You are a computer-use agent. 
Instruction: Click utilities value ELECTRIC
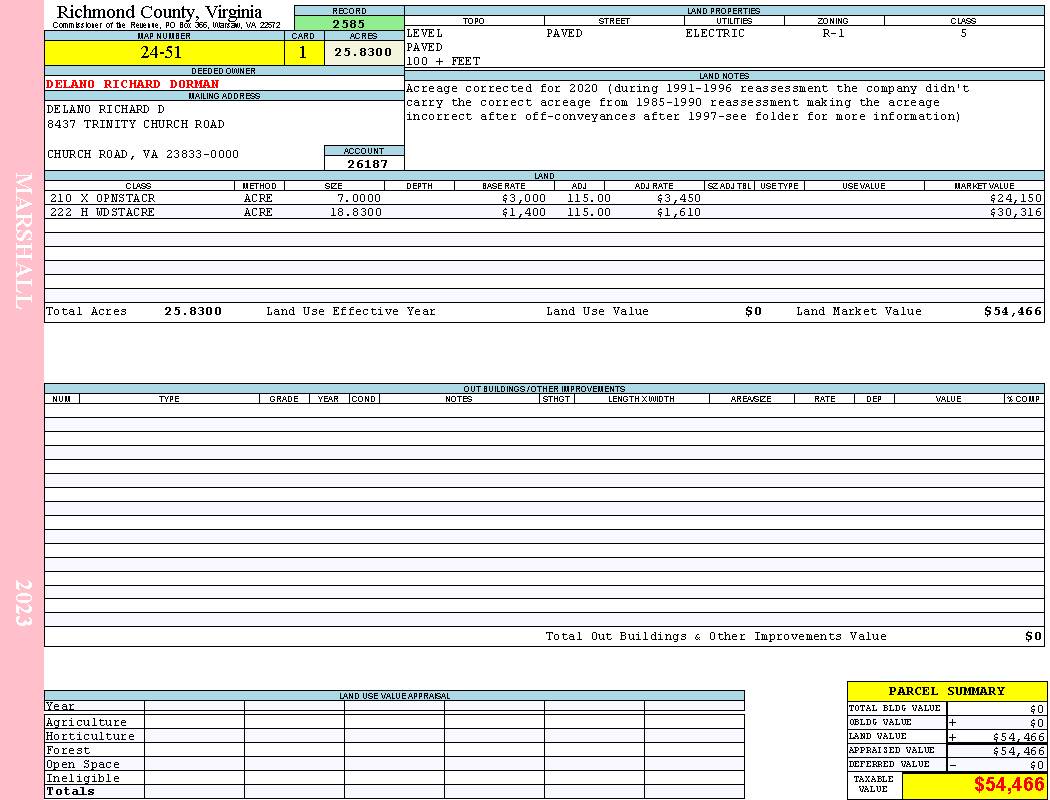pos(715,33)
